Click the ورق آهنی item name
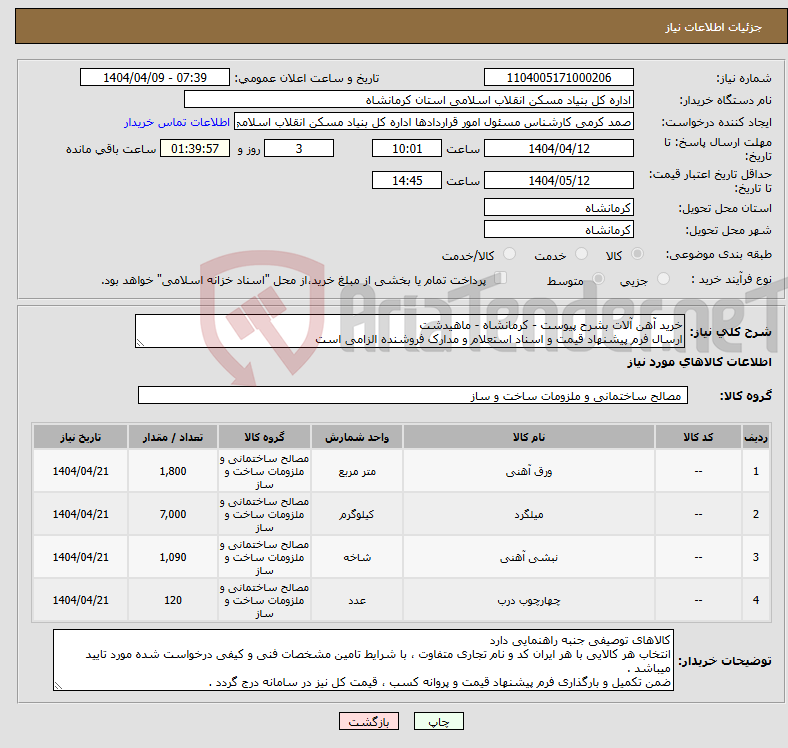The height and width of the screenshot is (748, 788). pos(529,471)
